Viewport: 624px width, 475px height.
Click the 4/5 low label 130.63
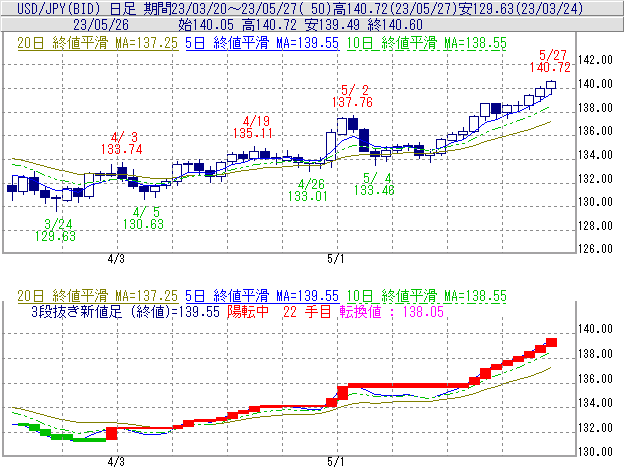coord(144,225)
